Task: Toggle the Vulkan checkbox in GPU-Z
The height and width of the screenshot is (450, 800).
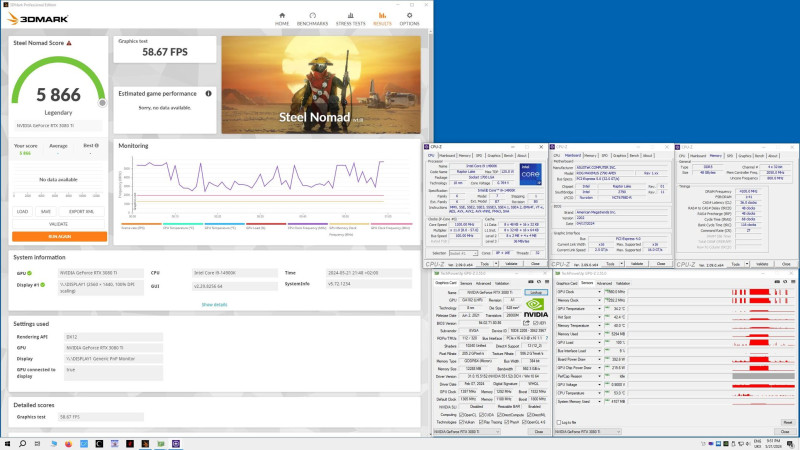Action: [x=461, y=422]
